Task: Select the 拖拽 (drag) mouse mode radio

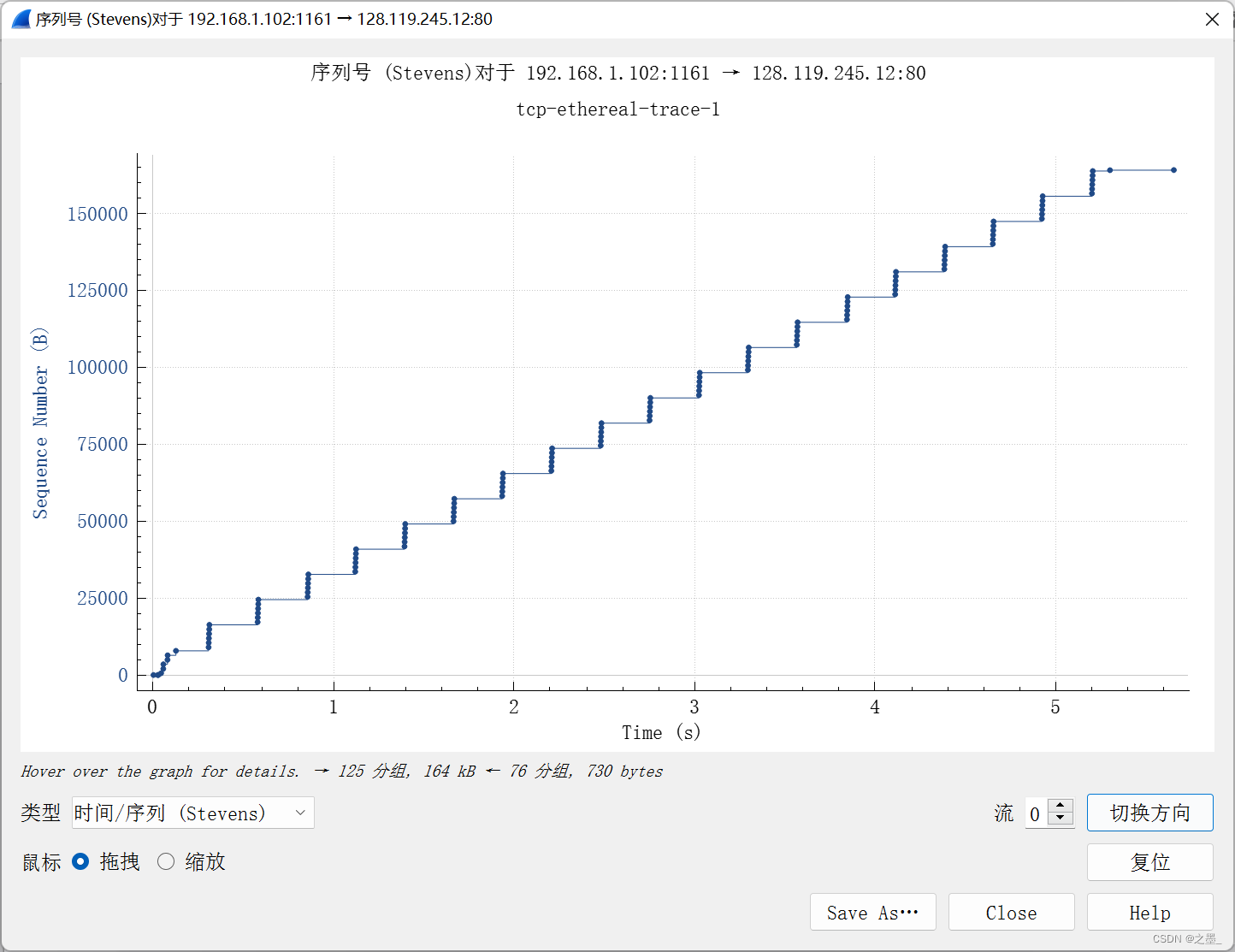Action: [x=80, y=861]
